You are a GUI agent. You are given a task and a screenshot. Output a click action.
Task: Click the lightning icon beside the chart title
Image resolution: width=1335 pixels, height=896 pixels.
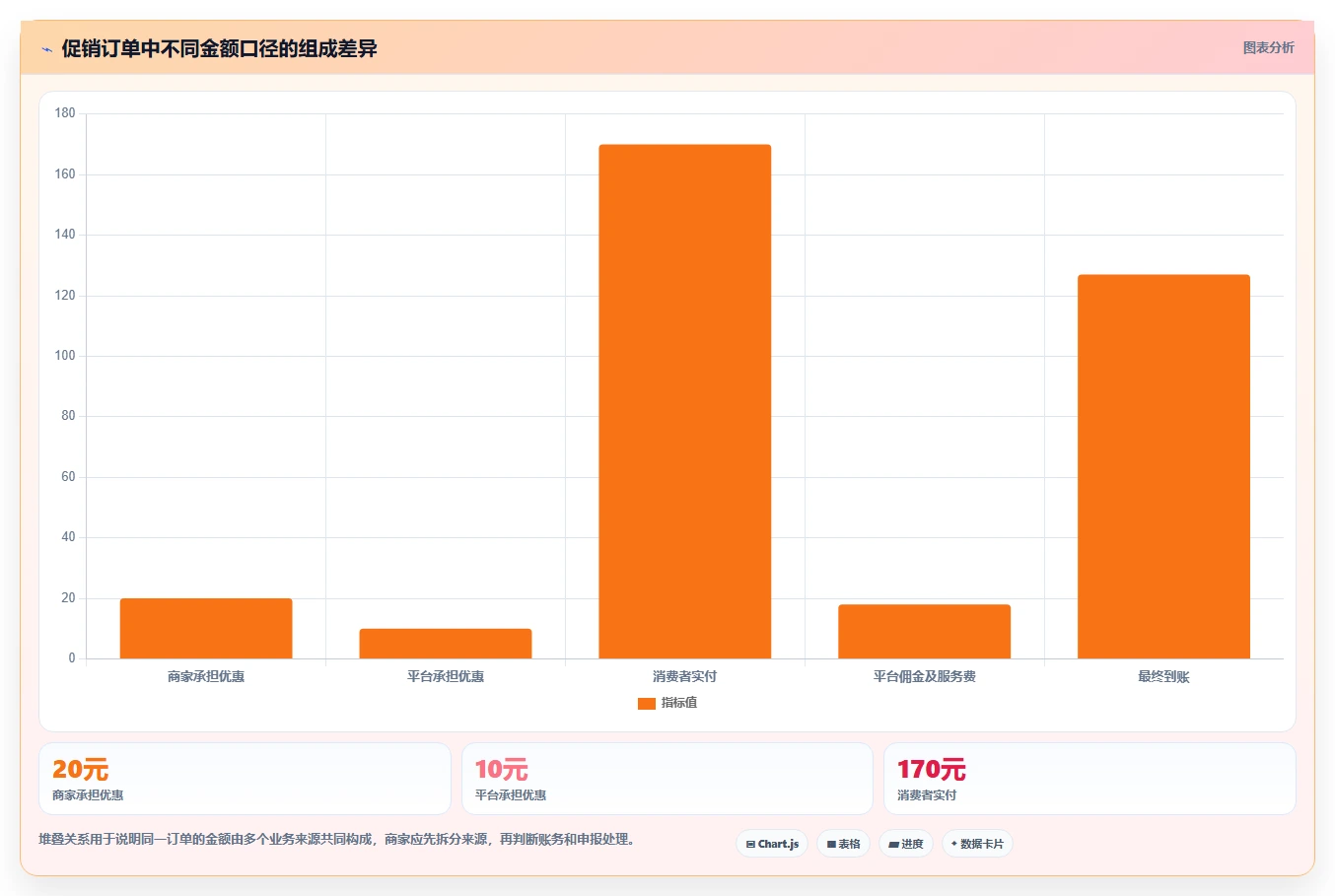point(46,49)
